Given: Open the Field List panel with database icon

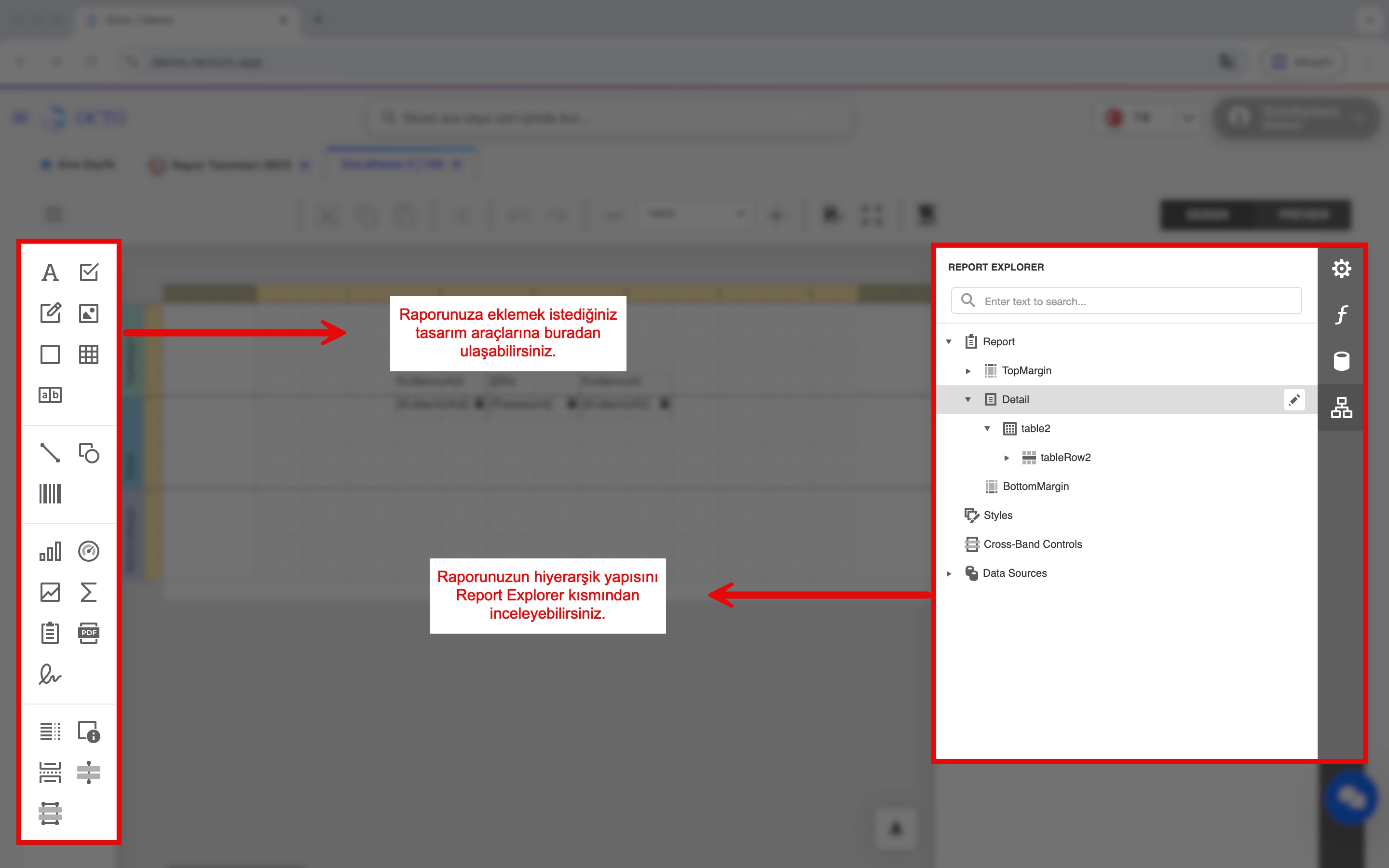Looking at the screenshot, I should coord(1341,361).
